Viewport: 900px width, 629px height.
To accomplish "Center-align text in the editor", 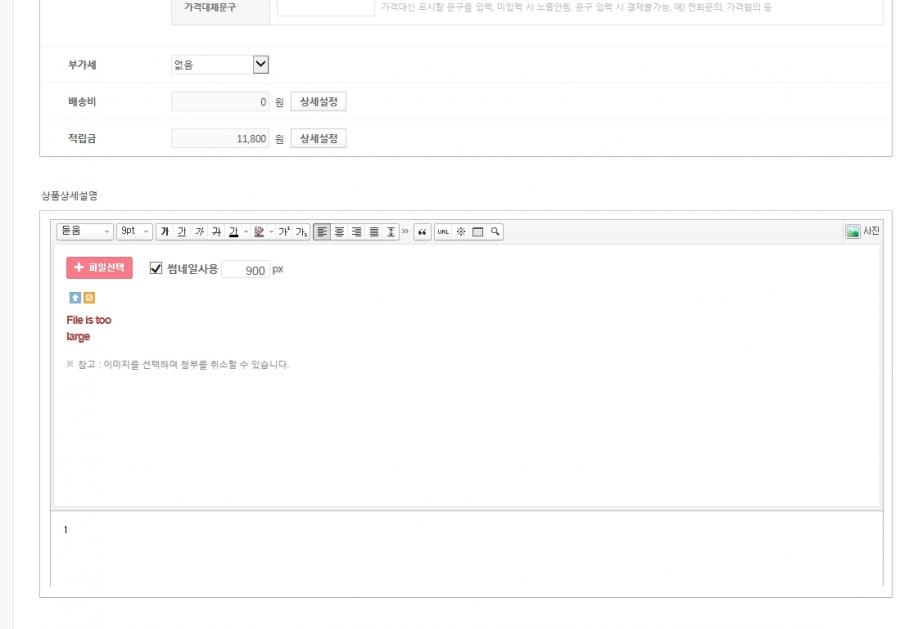I will (339, 232).
